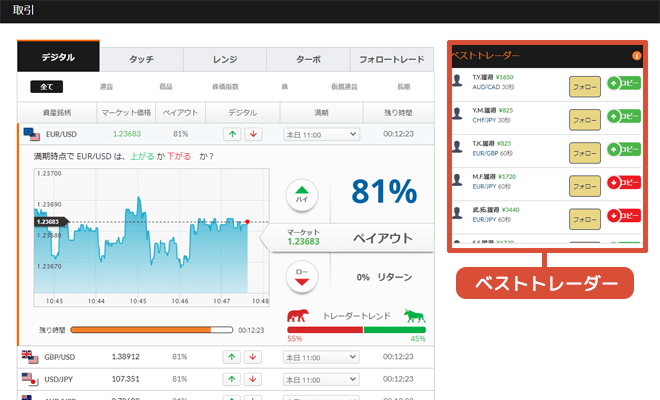Click the green bull trend icon
The width and height of the screenshot is (660, 400).
click(415, 315)
